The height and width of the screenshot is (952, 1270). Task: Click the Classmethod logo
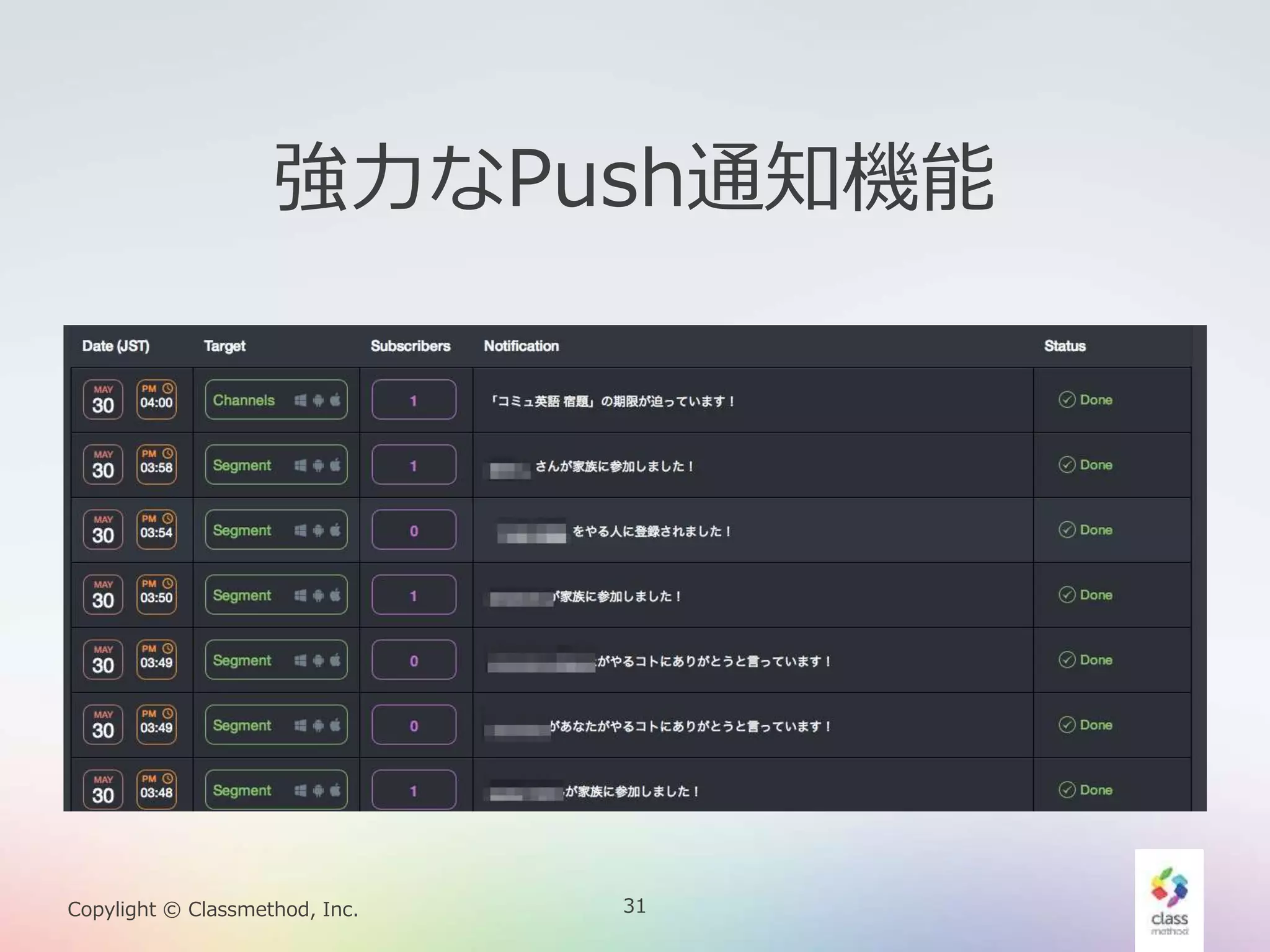[x=1169, y=900]
